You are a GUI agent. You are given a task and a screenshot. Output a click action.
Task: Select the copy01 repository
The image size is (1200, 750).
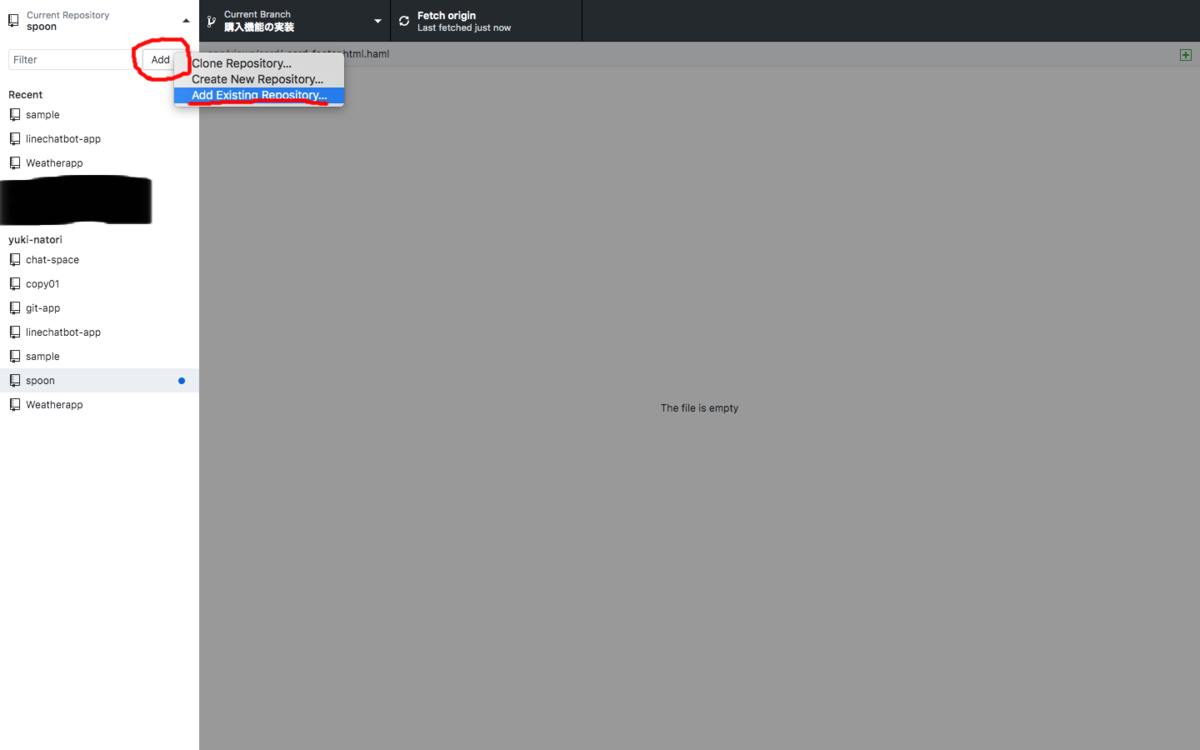[99, 284]
